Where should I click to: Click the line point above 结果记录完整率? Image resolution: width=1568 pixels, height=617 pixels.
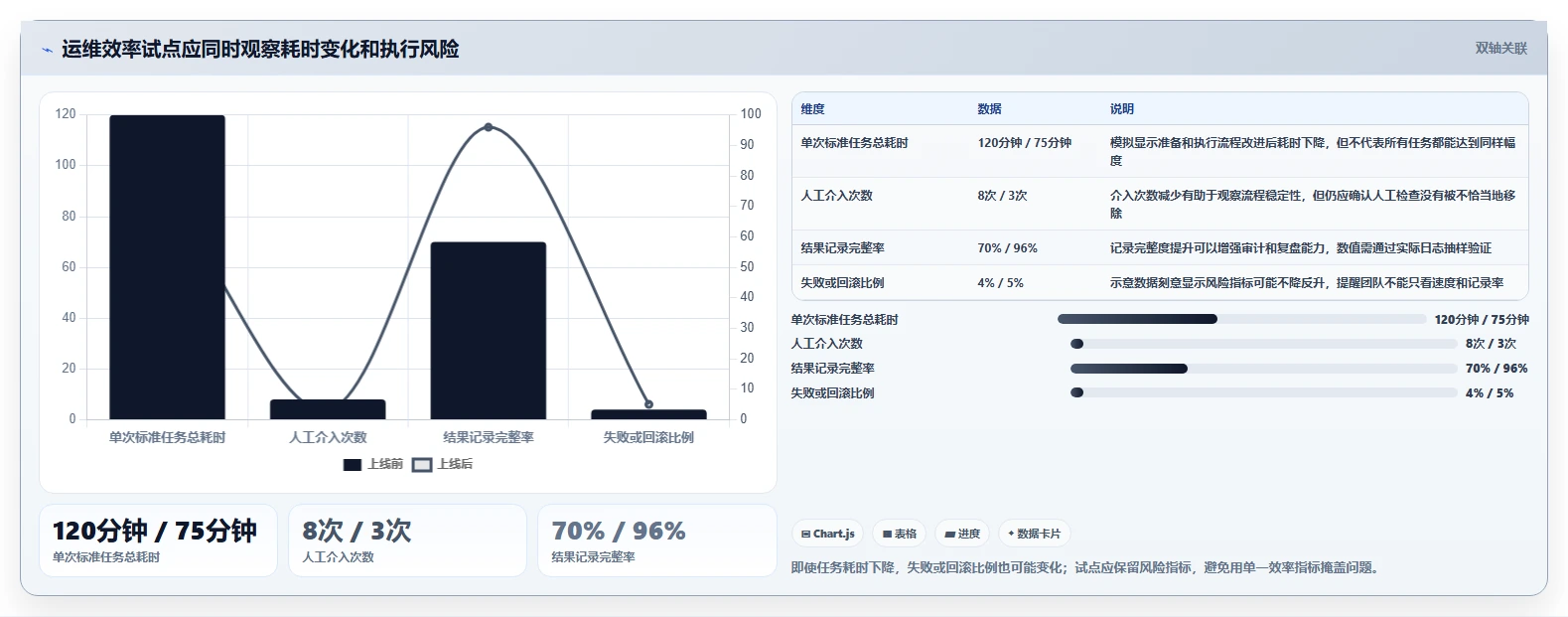[488, 127]
